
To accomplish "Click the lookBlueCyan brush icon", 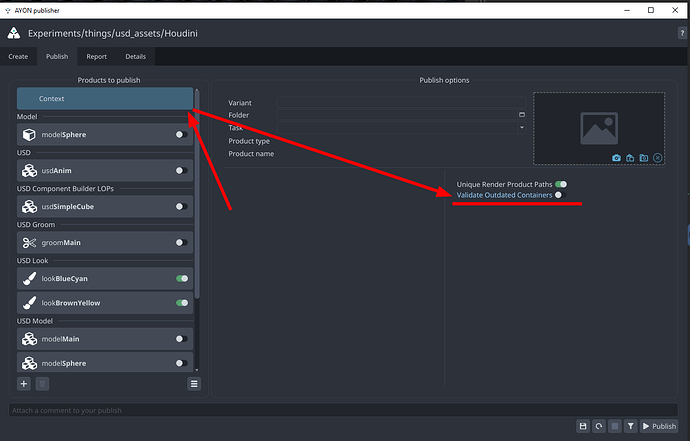I will 29,279.
